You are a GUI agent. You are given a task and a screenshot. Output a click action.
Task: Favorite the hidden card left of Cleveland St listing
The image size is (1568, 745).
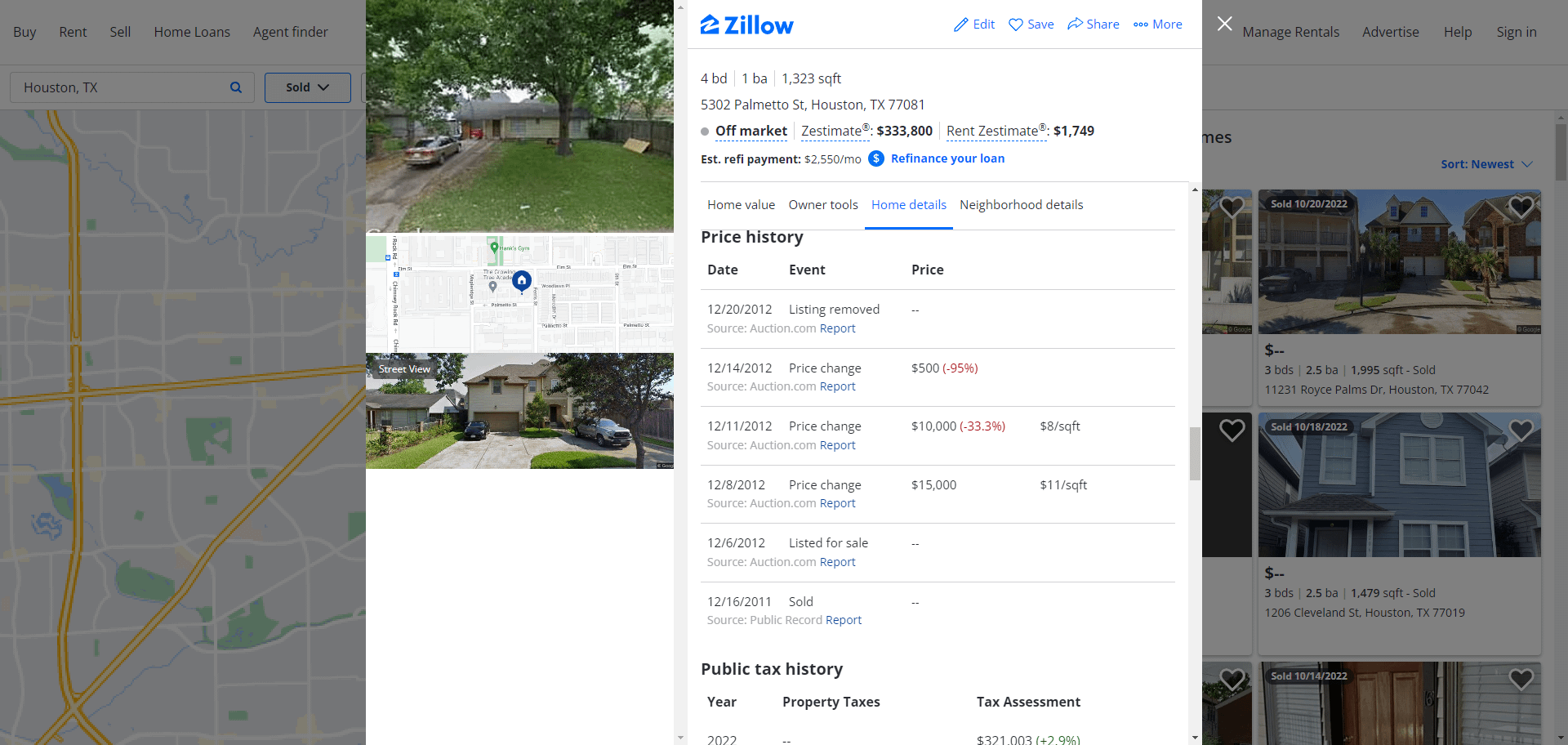click(1232, 430)
